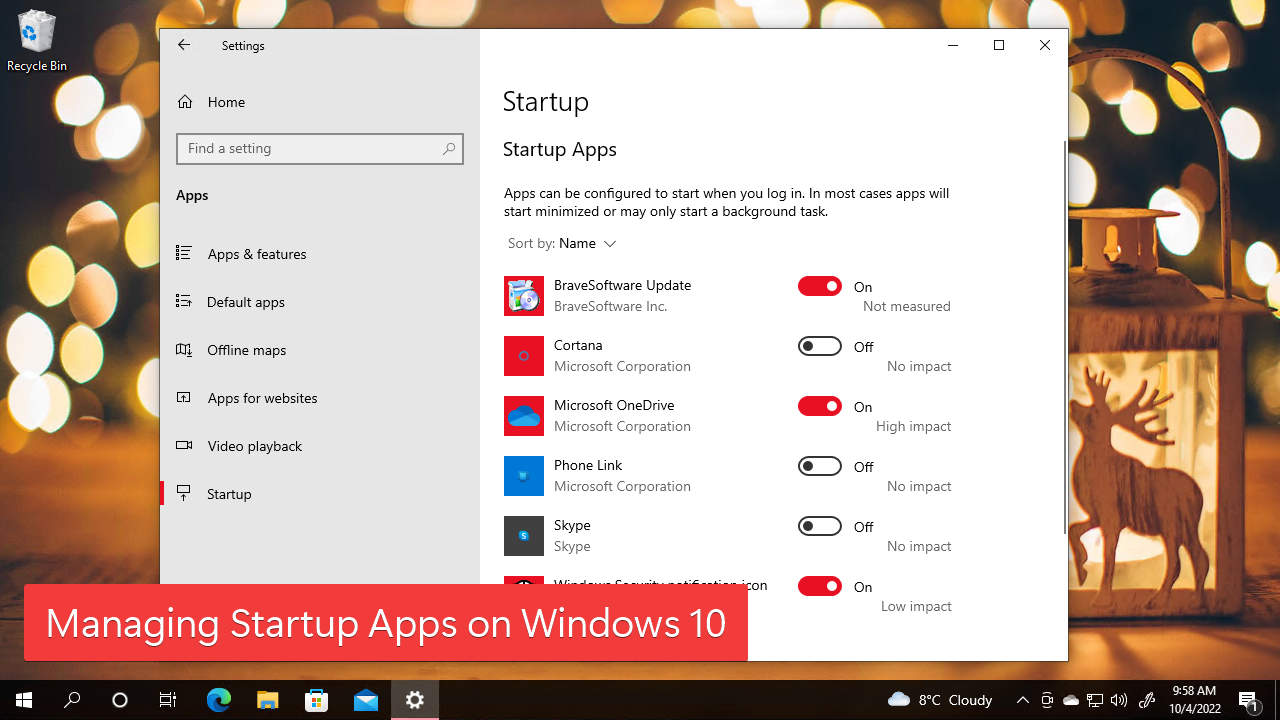Click the High impact label

913,426
